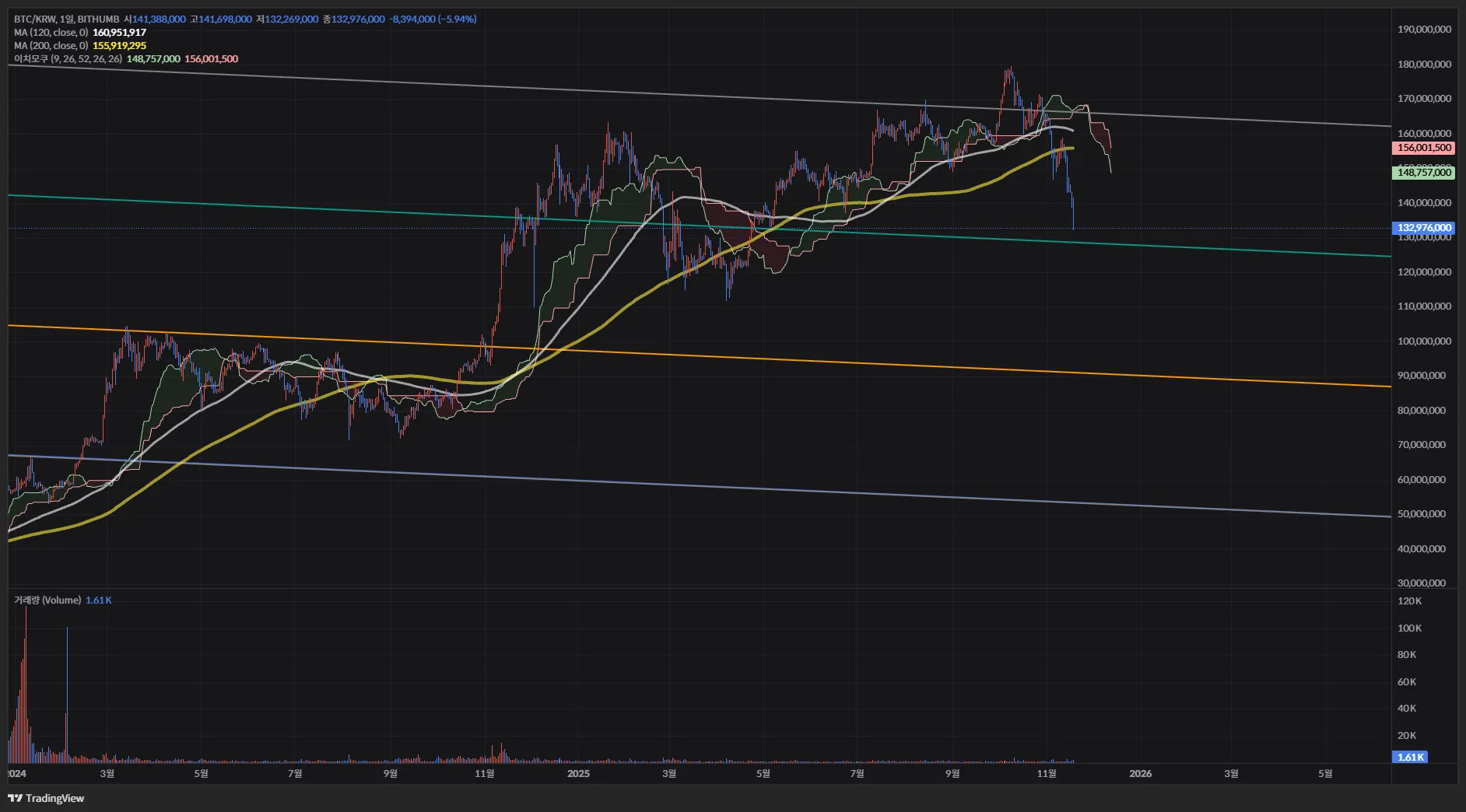This screenshot has height=812, width=1466.
Task: Click the -5.94% change value in header
Action: pos(458,19)
